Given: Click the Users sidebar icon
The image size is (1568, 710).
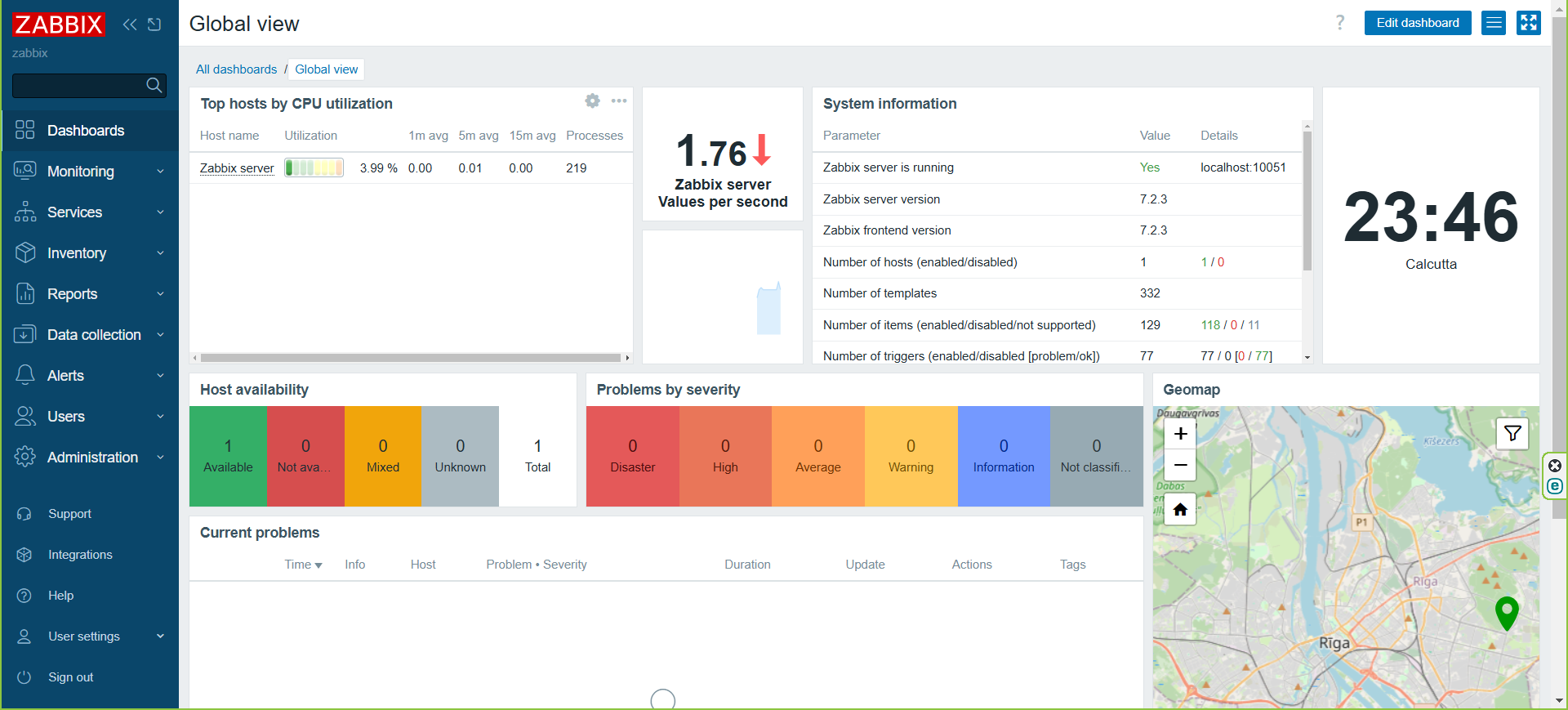Looking at the screenshot, I should tap(25, 416).
